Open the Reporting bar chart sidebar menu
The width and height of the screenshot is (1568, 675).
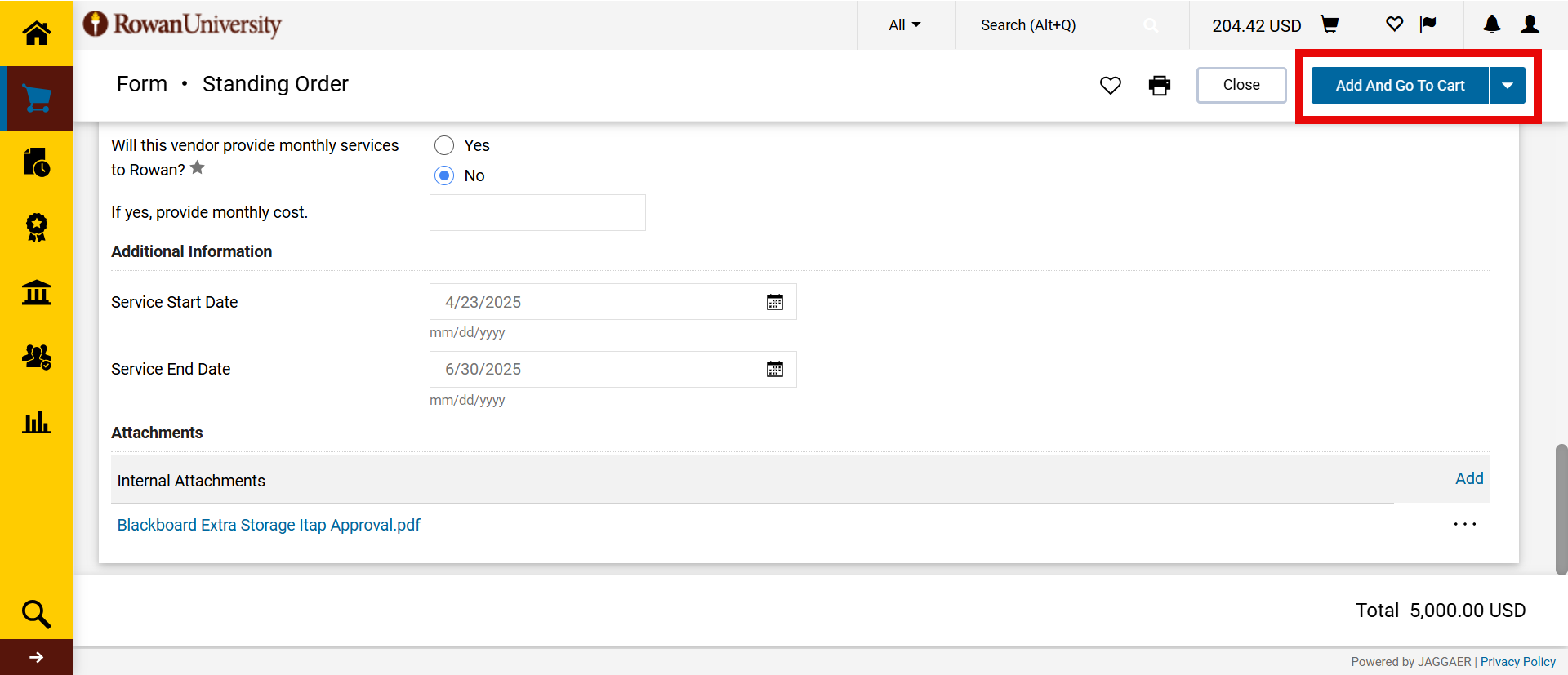pyautogui.click(x=37, y=422)
